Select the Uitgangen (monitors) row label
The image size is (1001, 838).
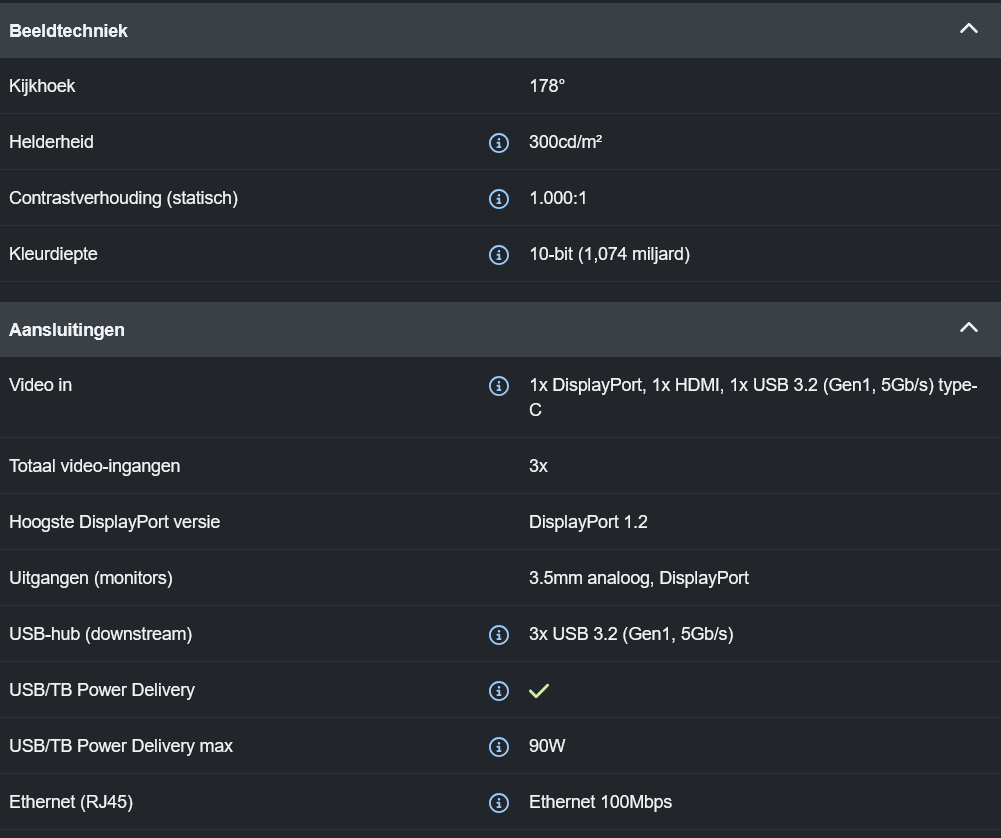[91, 578]
